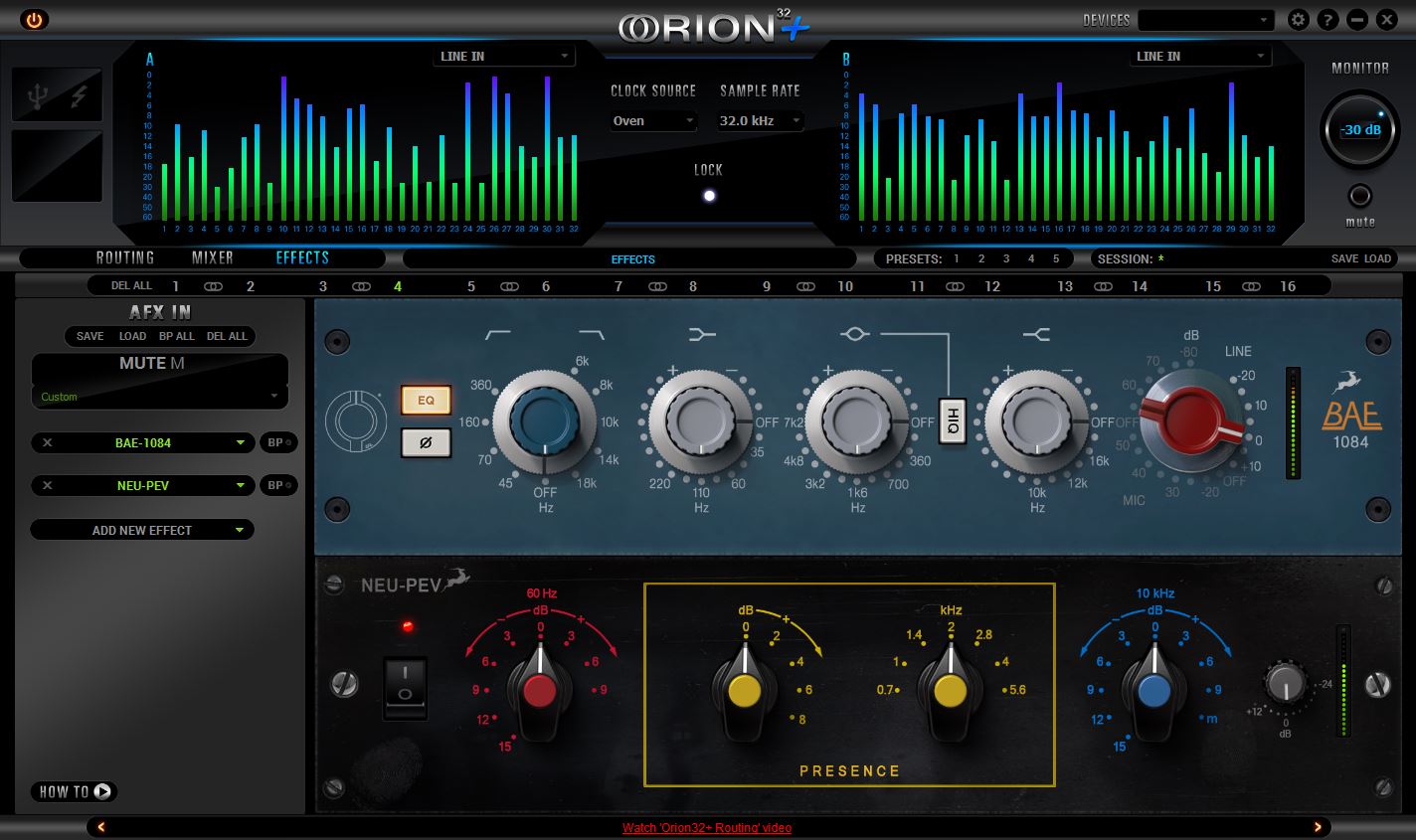Click the NEU-PEV small output gain knob

1285,684
